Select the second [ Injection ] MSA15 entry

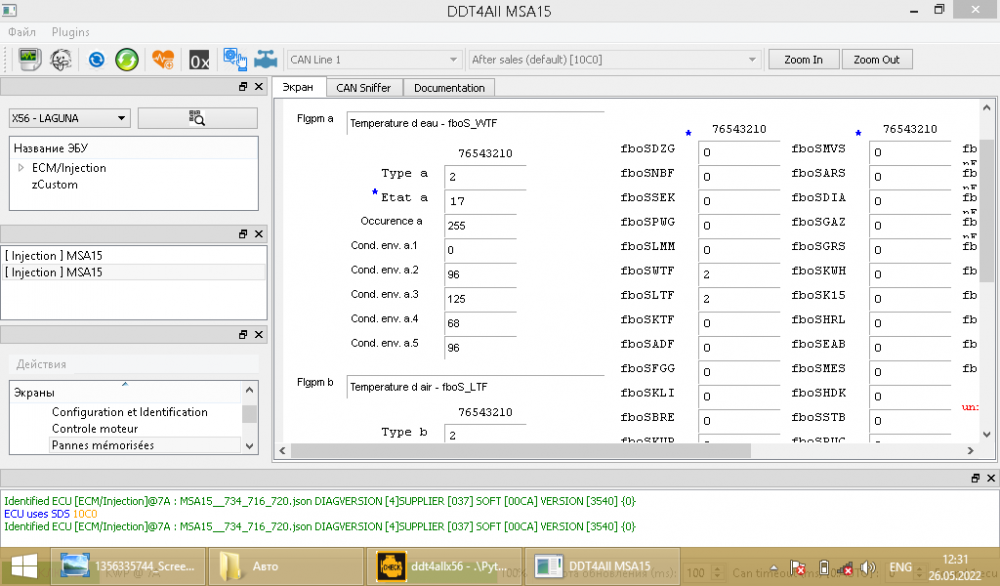pyautogui.click(x=134, y=272)
